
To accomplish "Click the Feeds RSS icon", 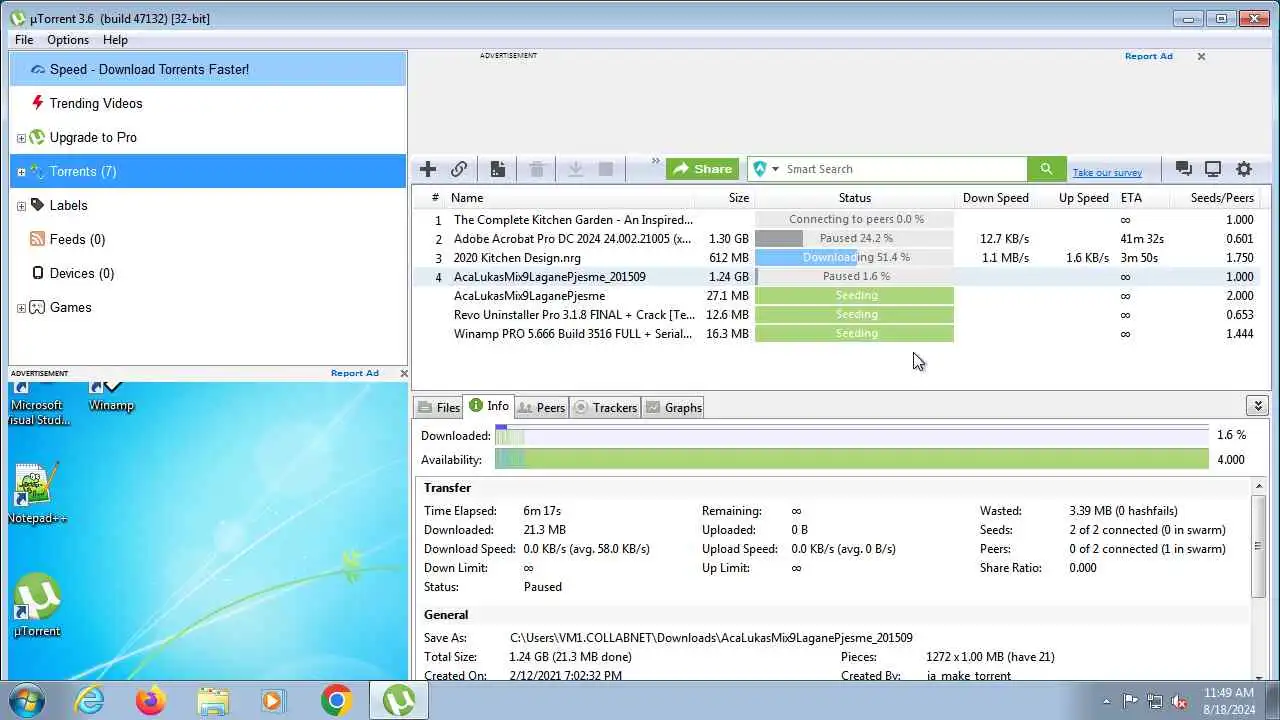I will pyautogui.click(x=37, y=239).
